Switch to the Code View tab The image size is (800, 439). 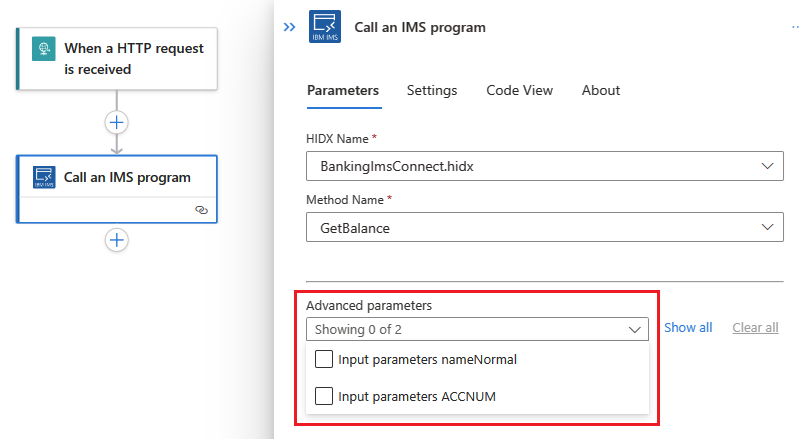[519, 90]
